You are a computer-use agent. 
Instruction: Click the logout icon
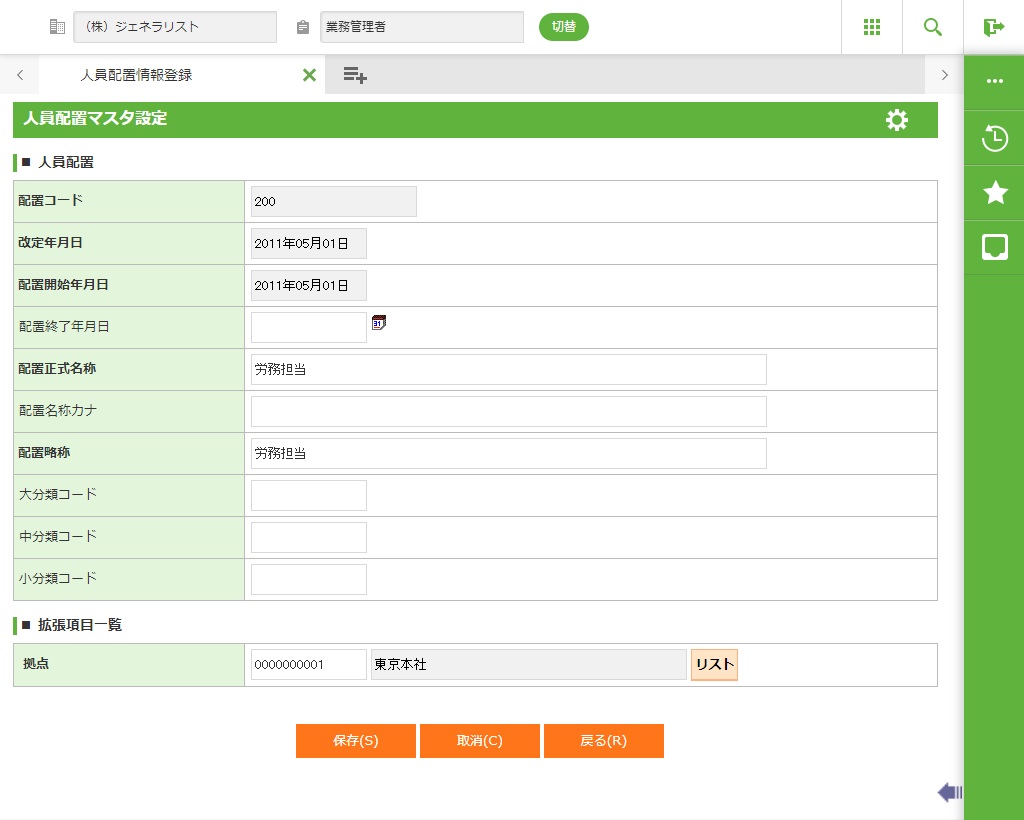tap(993, 27)
